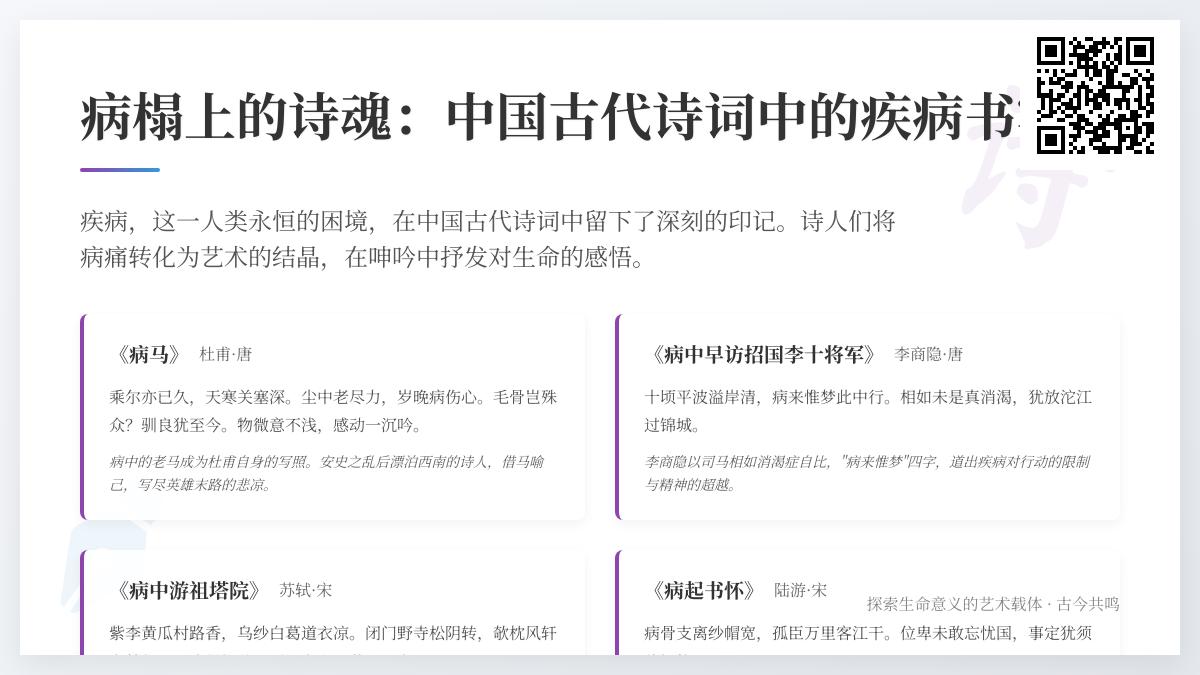Viewport: 1200px width, 675px height.
Task: Select the poem title 《病马》
Action: pyautogui.click(x=148, y=354)
